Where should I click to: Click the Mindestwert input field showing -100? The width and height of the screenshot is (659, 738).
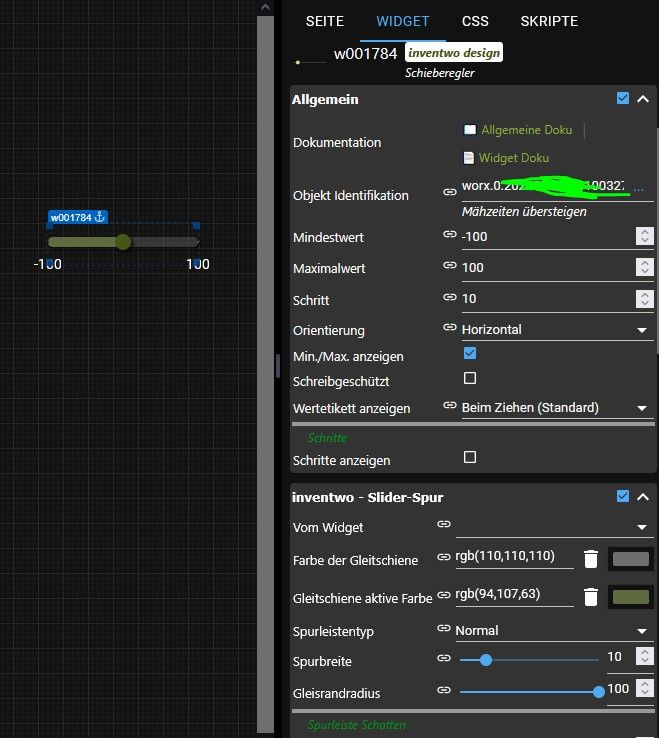(547, 236)
